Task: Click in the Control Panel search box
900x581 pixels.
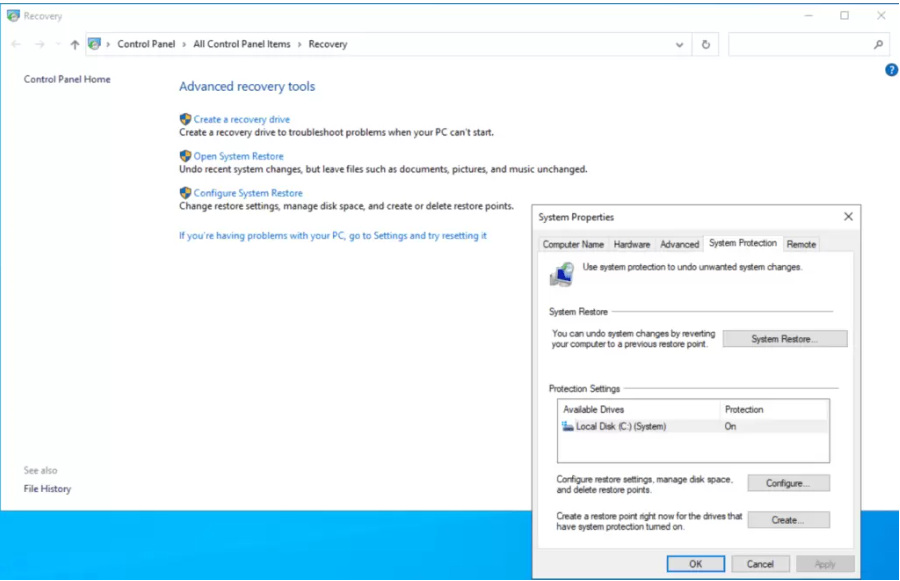Action: pos(800,45)
